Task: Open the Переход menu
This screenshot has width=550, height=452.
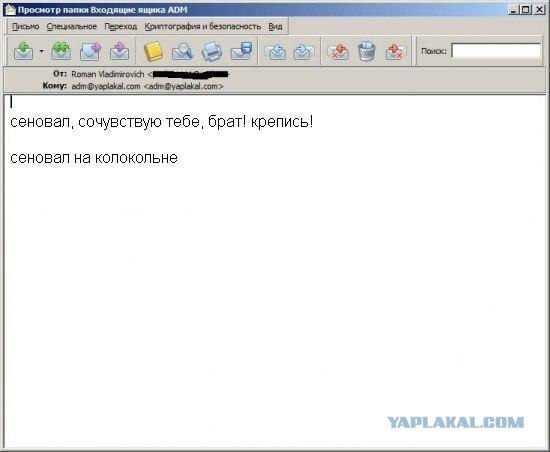Action: point(121,27)
